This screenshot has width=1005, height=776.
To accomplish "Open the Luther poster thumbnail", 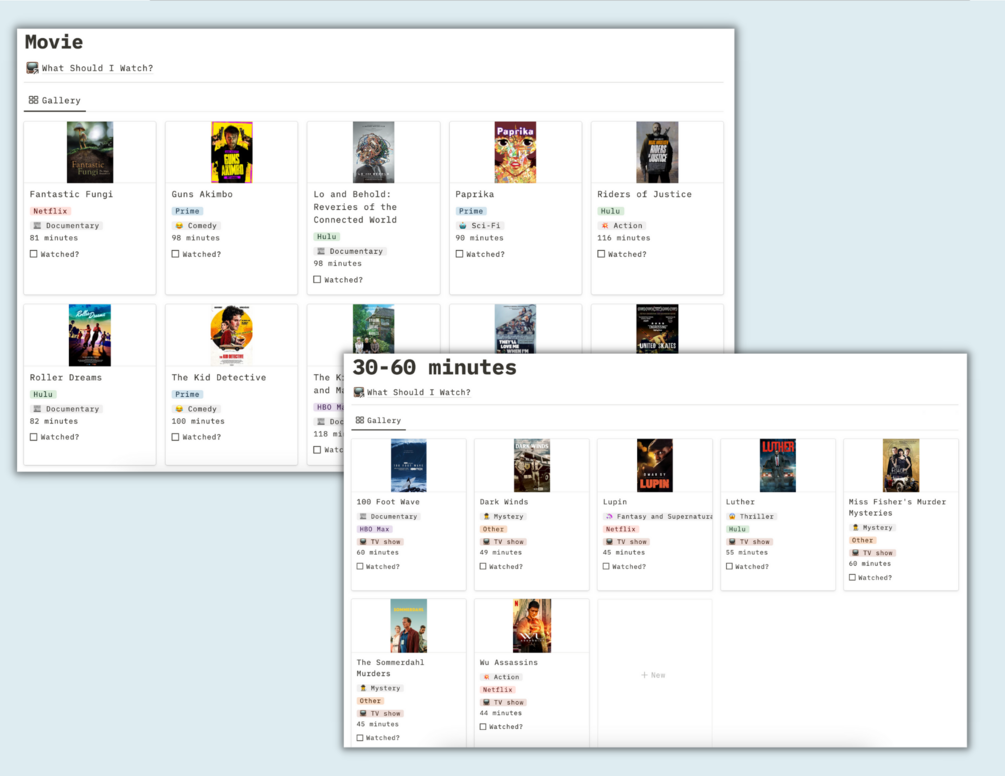I will pos(778,465).
